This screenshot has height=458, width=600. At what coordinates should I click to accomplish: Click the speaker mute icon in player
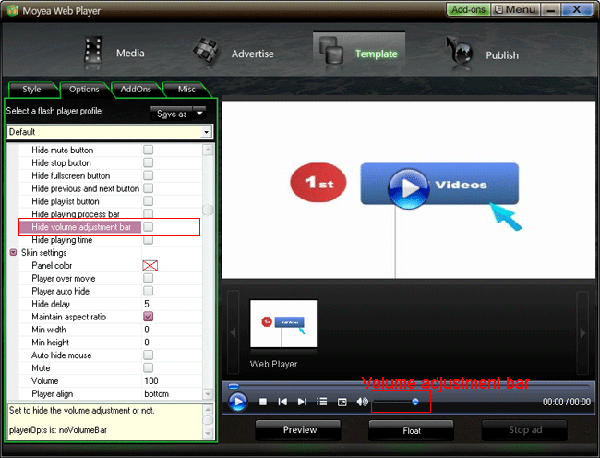click(x=362, y=402)
